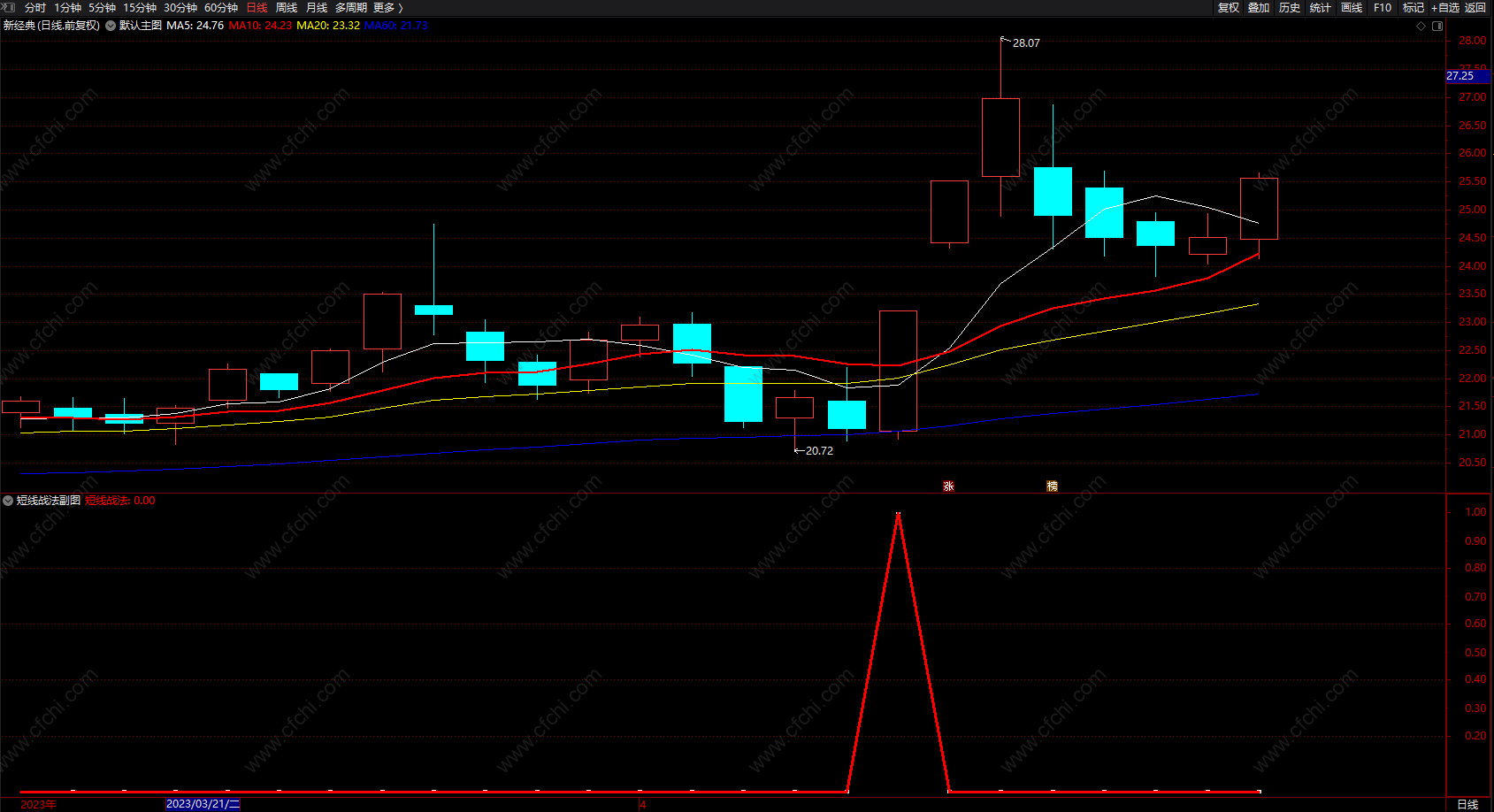Activate the 画线 drawing tool button
The image size is (1494, 812).
point(1352,8)
